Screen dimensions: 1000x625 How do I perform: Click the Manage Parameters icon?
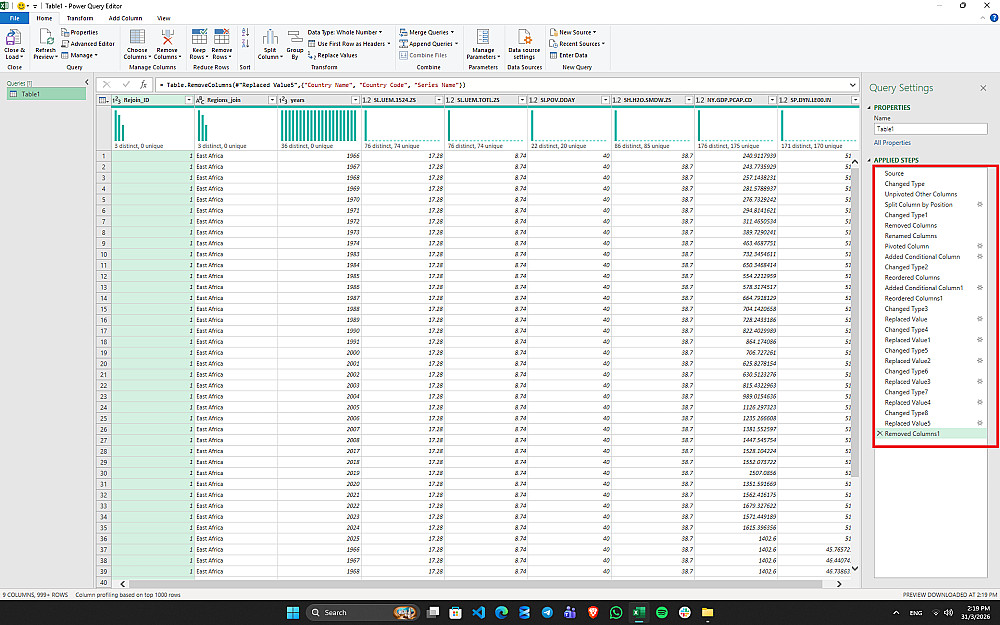tap(483, 37)
